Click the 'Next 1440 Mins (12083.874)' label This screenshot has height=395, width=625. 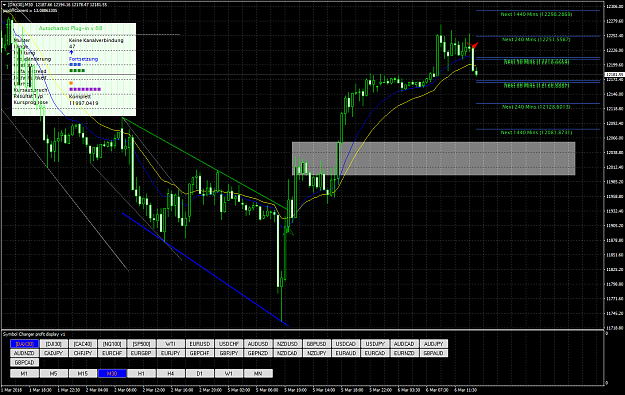point(536,132)
